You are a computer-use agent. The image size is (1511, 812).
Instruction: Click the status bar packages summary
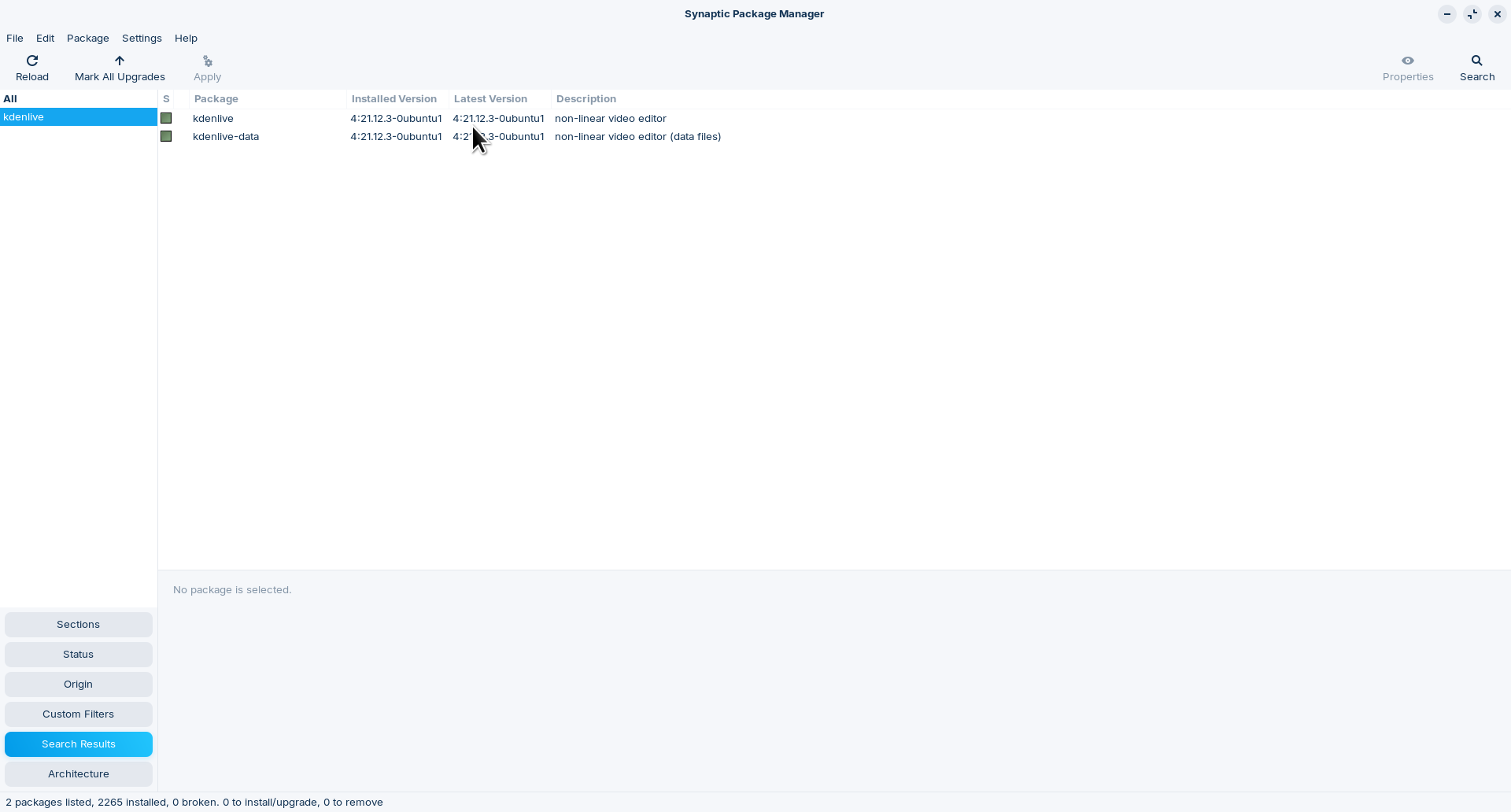194,802
